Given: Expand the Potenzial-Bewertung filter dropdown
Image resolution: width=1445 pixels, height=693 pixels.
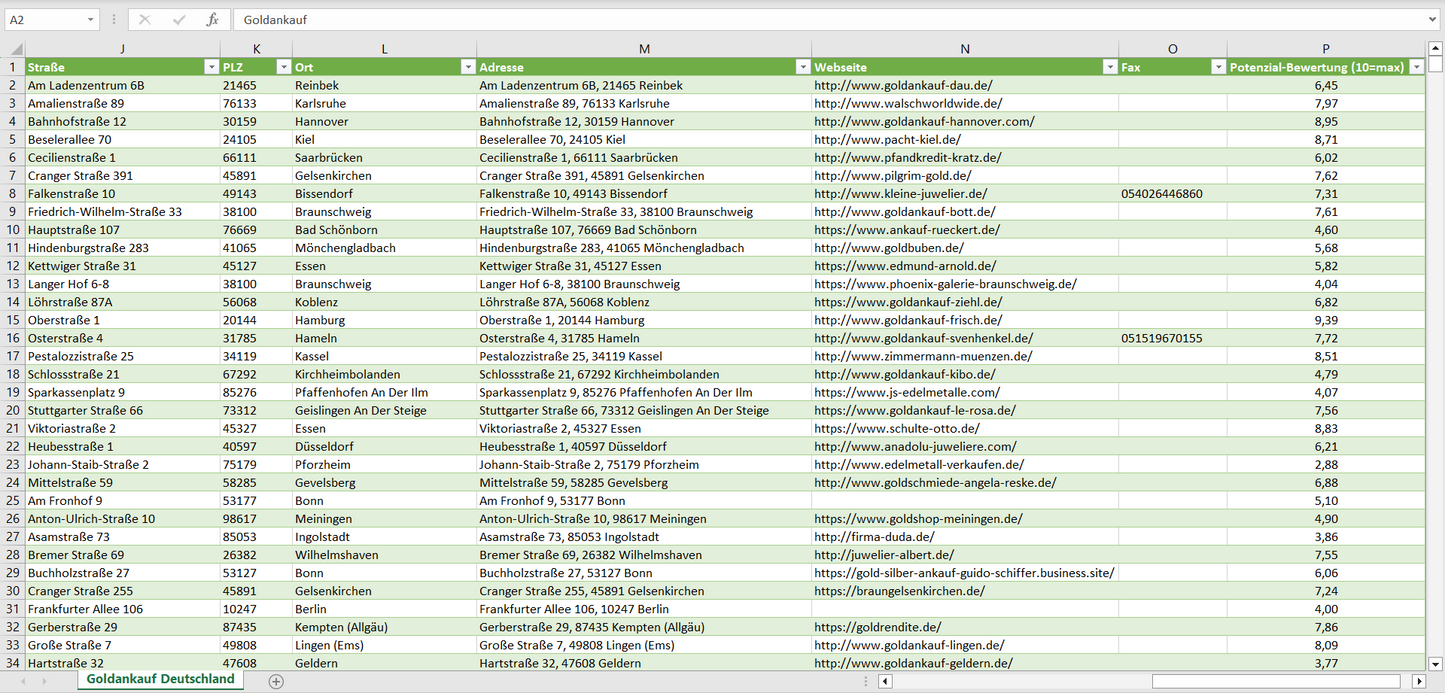Looking at the screenshot, I should coord(1416,67).
